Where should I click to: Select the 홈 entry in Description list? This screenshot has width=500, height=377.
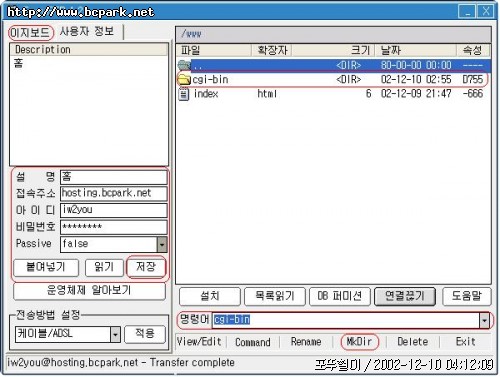pyautogui.click(x=18, y=63)
